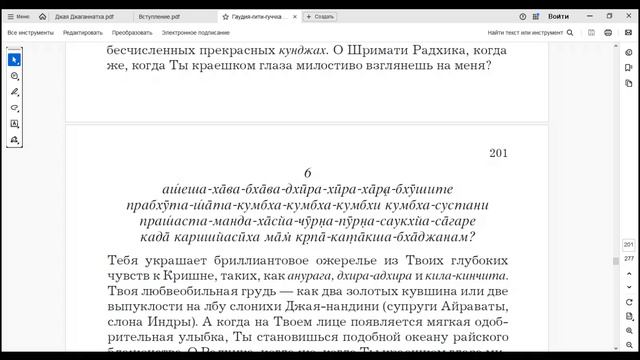Select the Гаудия-гити-гучча document tab
The width and height of the screenshot is (640, 360).
tap(260, 17)
